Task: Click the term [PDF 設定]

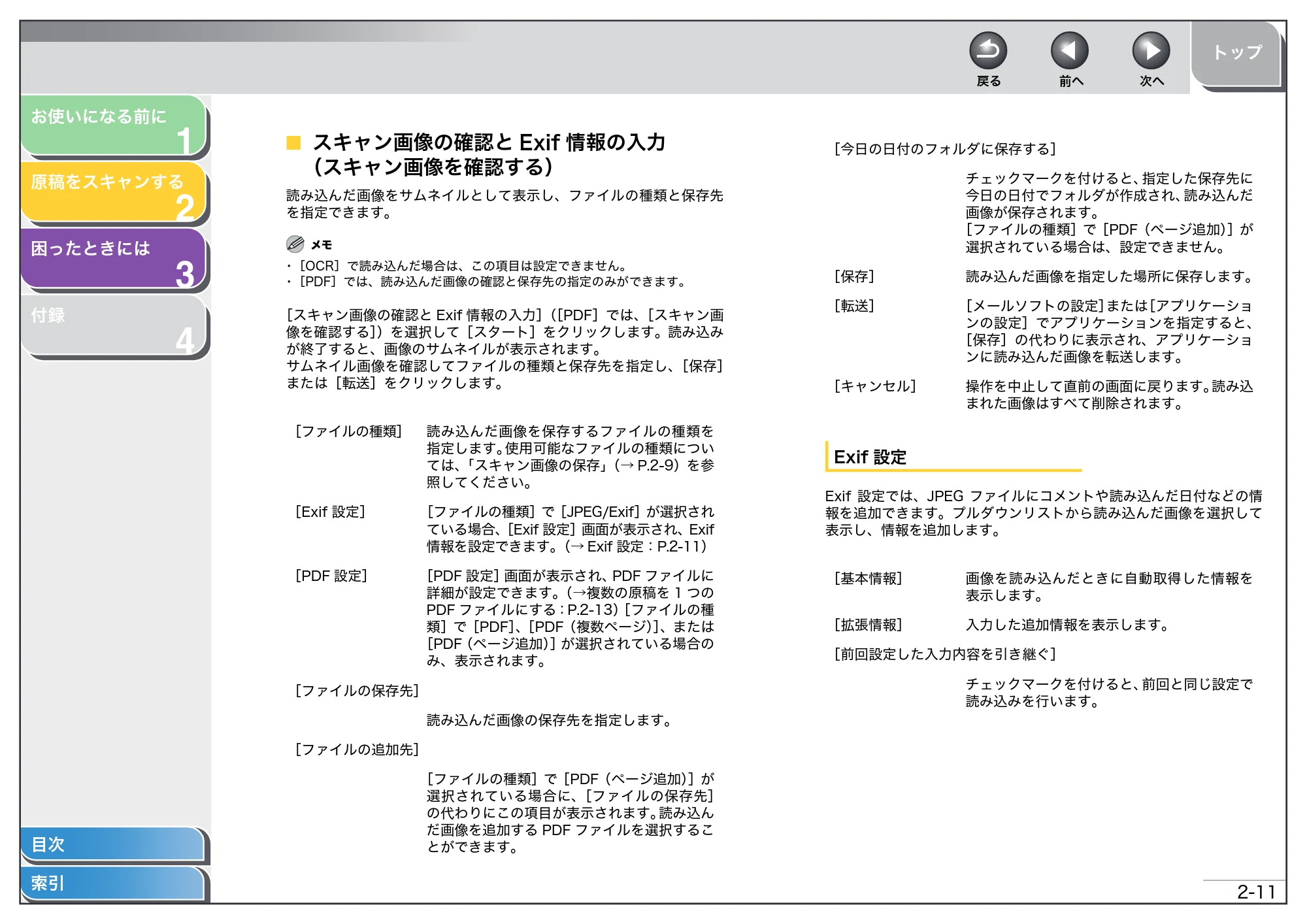Action: pos(331,576)
